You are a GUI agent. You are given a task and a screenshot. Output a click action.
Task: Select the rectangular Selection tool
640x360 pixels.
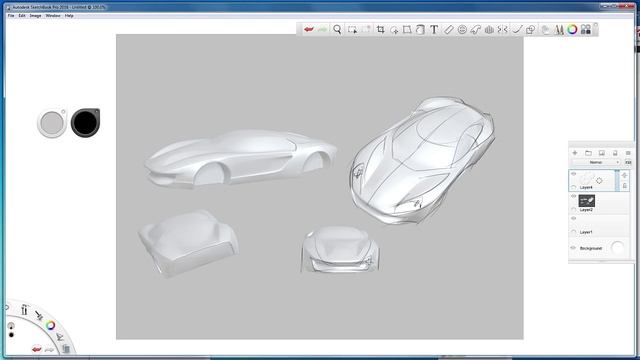point(352,29)
